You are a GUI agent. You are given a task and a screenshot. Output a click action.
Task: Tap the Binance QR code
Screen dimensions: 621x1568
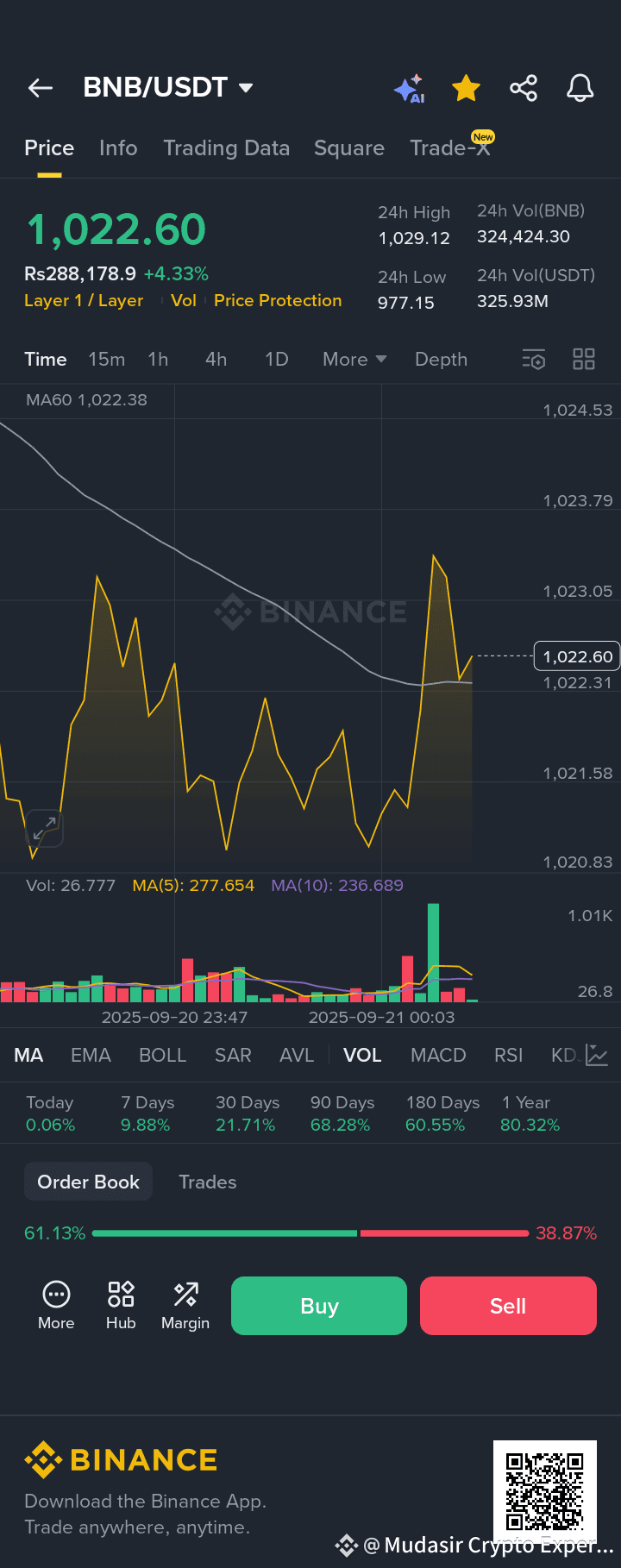pos(545,1492)
